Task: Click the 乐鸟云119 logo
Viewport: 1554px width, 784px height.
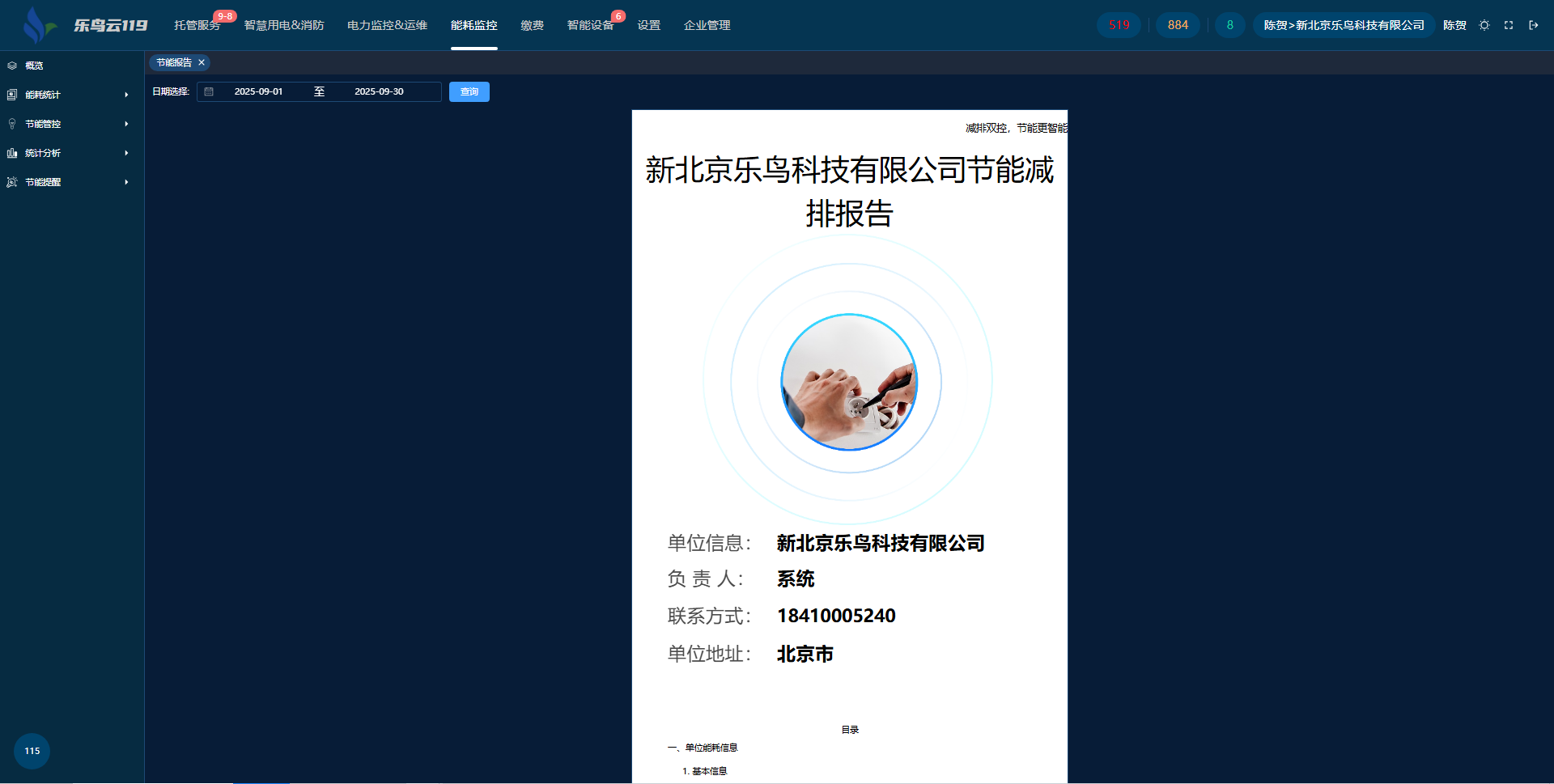Action: coord(85,25)
